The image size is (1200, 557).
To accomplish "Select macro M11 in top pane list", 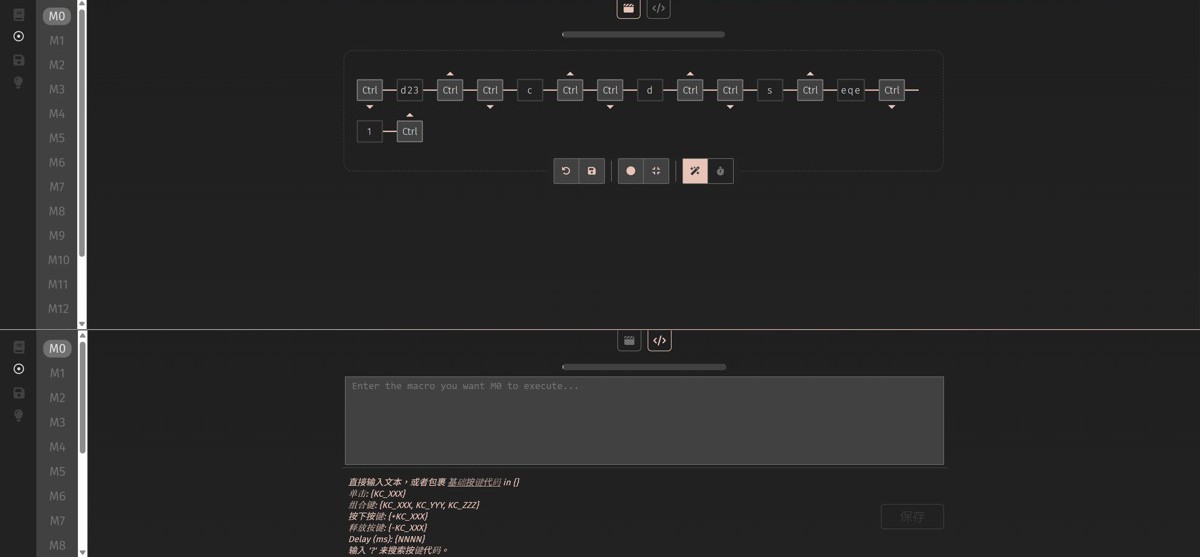I will pyautogui.click(x=59, y=285).
